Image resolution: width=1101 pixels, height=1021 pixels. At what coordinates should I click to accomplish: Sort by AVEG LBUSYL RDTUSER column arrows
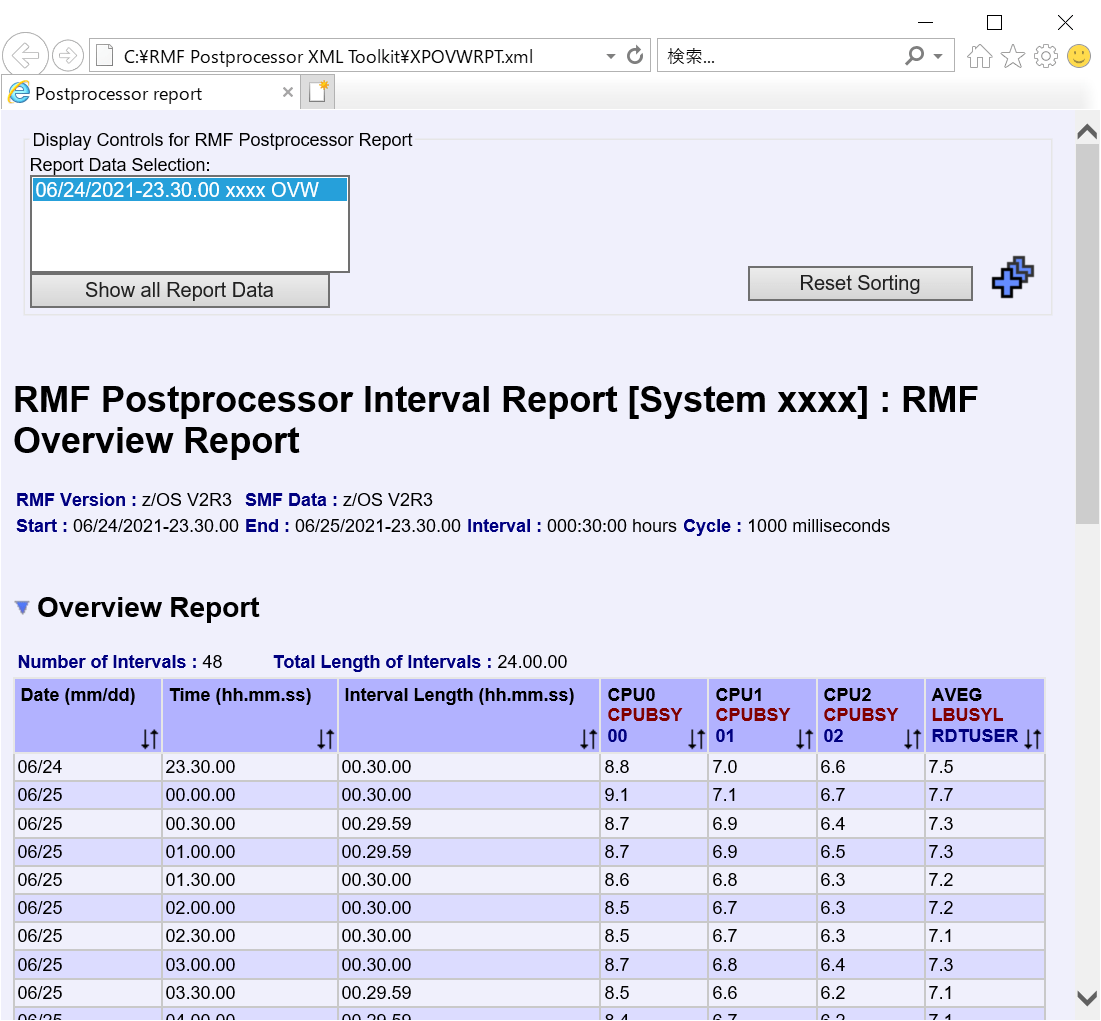tap(1032, 739)
